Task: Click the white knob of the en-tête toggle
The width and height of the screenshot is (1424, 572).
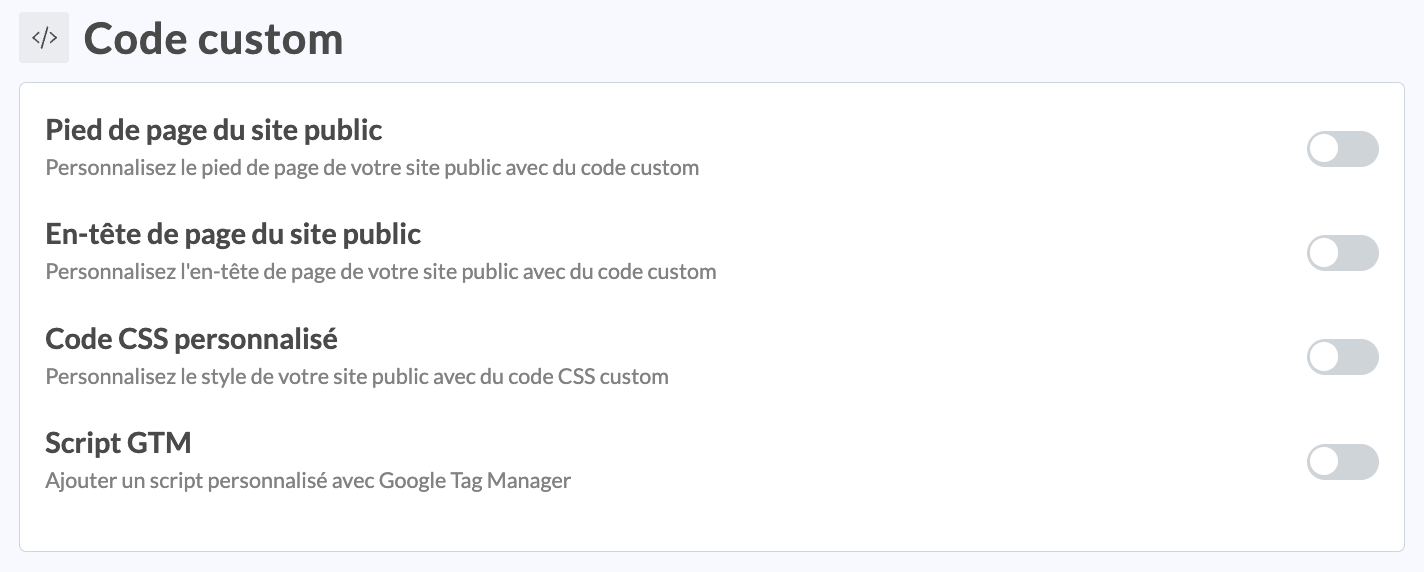Action: (x=1324, y=253)
